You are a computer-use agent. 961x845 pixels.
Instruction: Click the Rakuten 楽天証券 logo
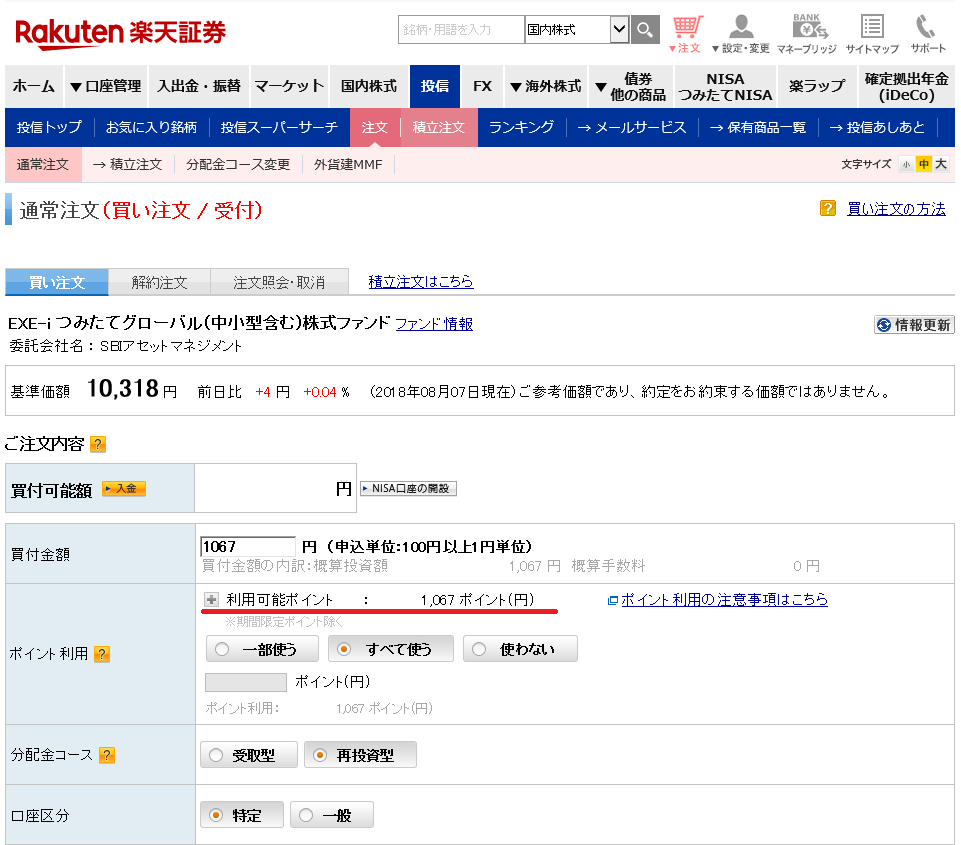[x=120, y=32]
